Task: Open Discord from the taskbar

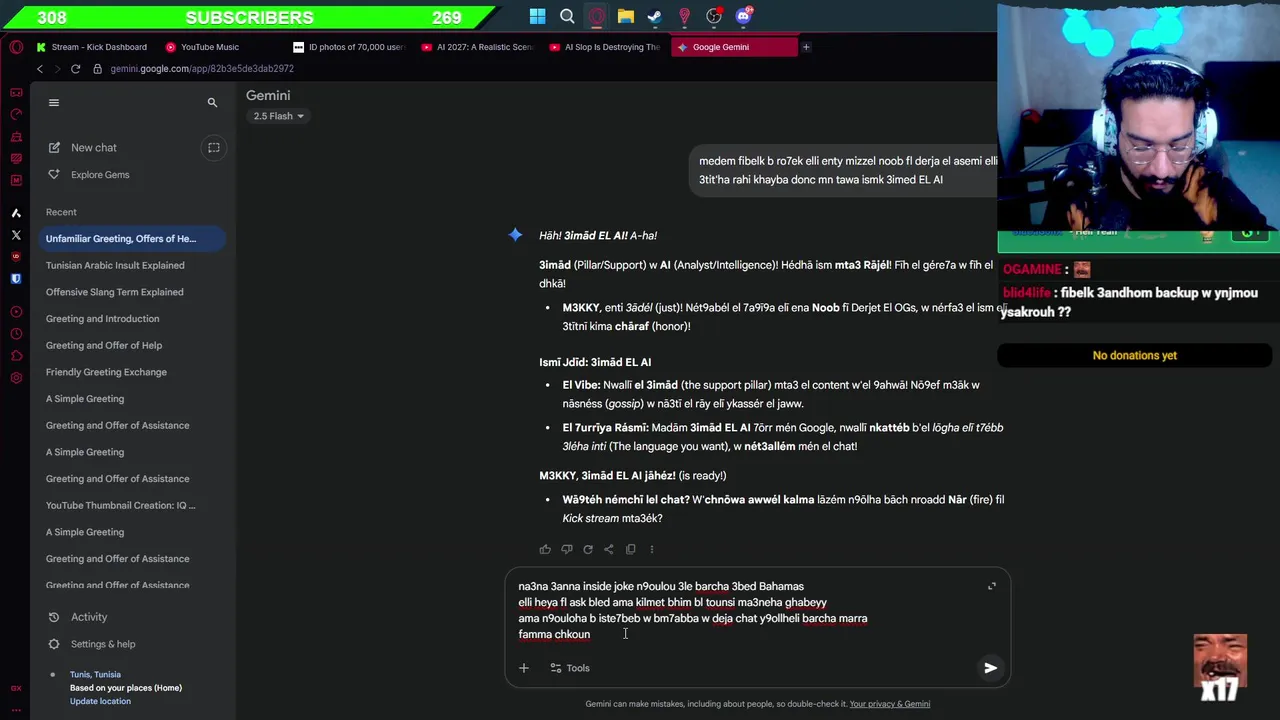Action: tap(744, 16)
